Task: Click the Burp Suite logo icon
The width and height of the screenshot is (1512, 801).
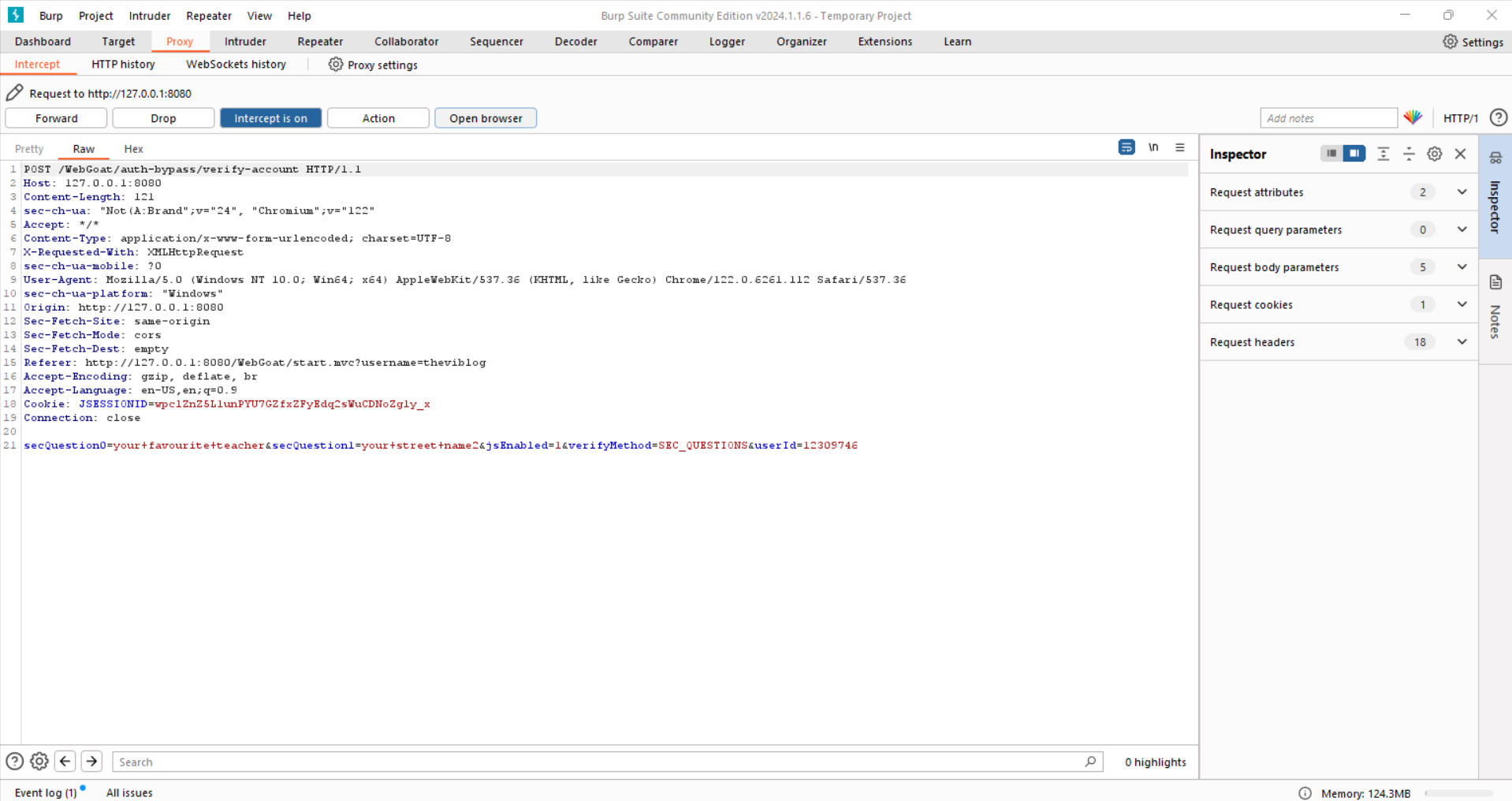Action: (16, 15)
